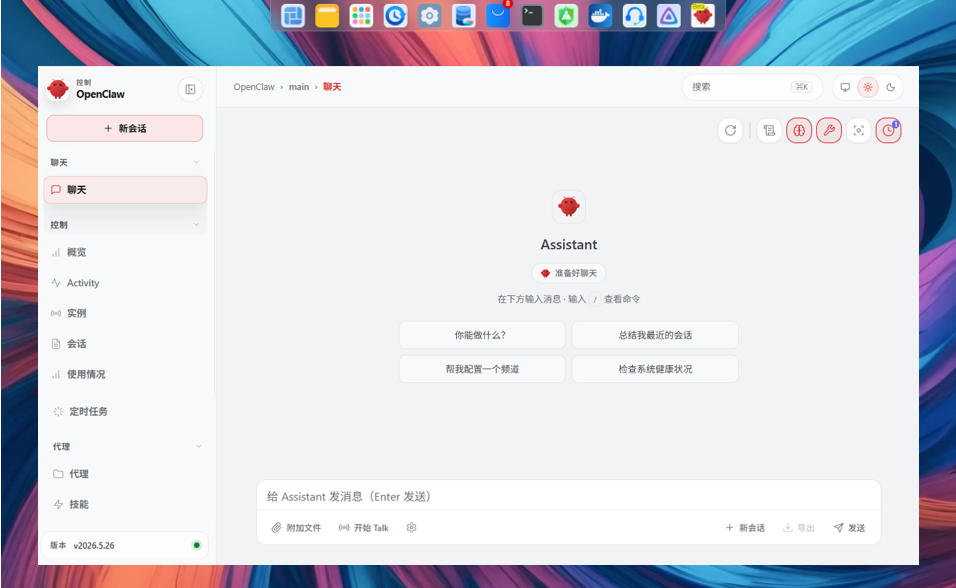
Task: Open the clock scheduled icon with badge
Action: (888, 131)
